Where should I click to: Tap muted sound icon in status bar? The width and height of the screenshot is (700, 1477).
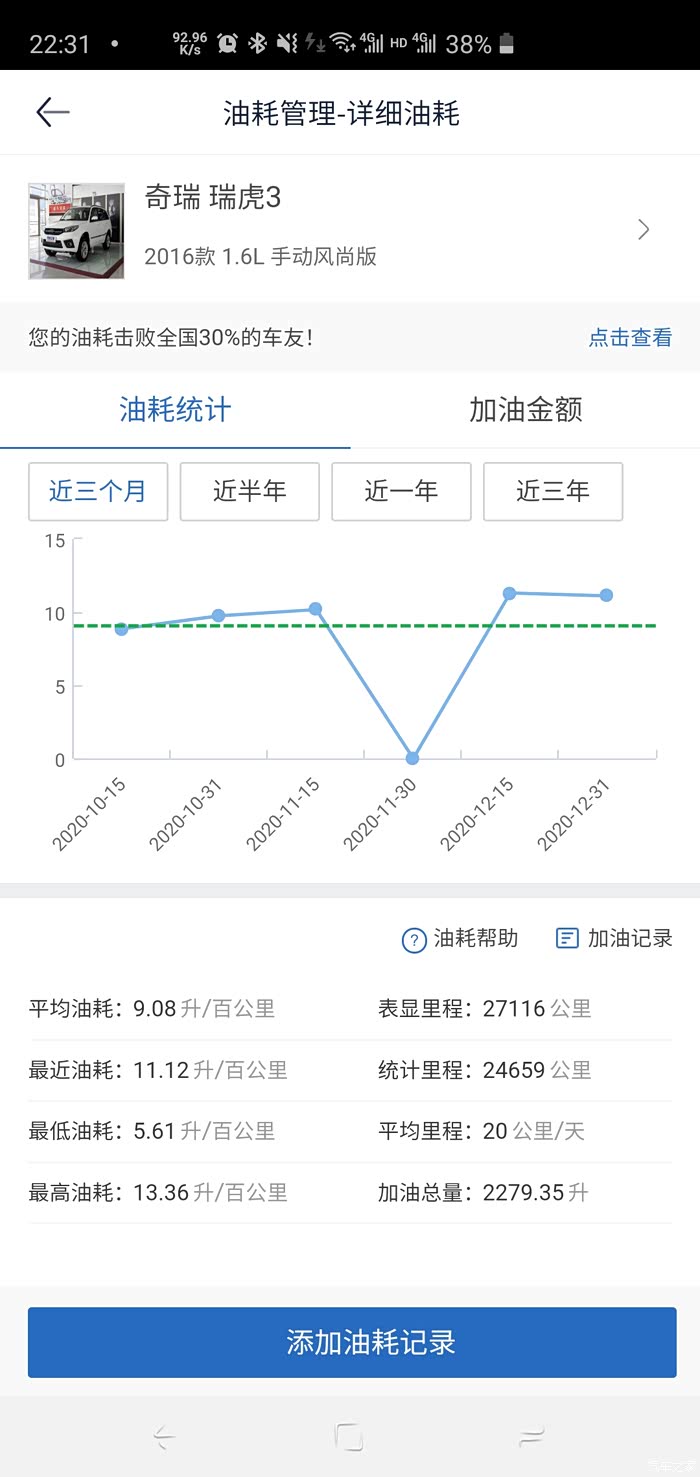point(287,43)
